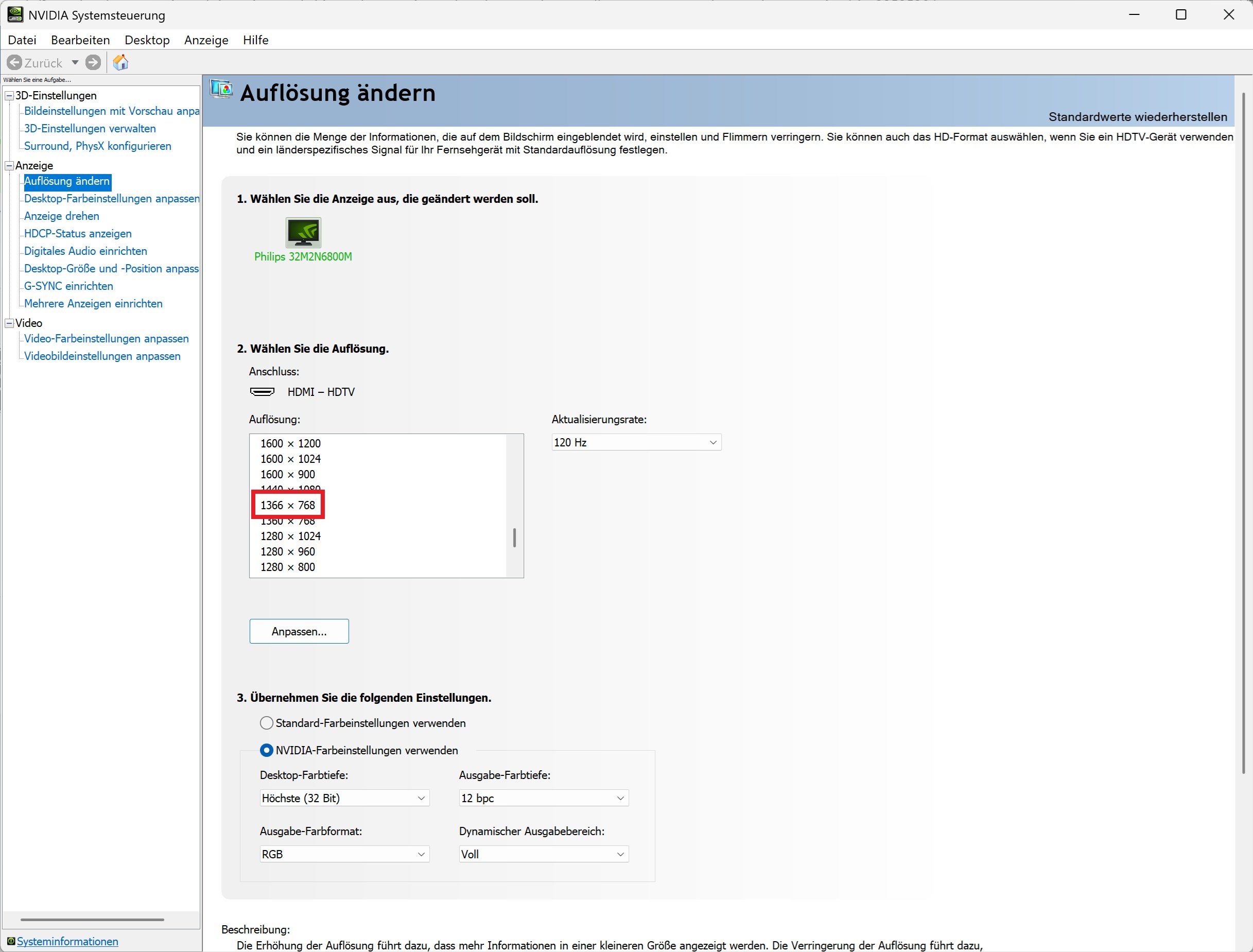Select Standard-Farbeinstellungen verwenden radio button
The image size is (1253, 952).
click(x=266, y=723)
